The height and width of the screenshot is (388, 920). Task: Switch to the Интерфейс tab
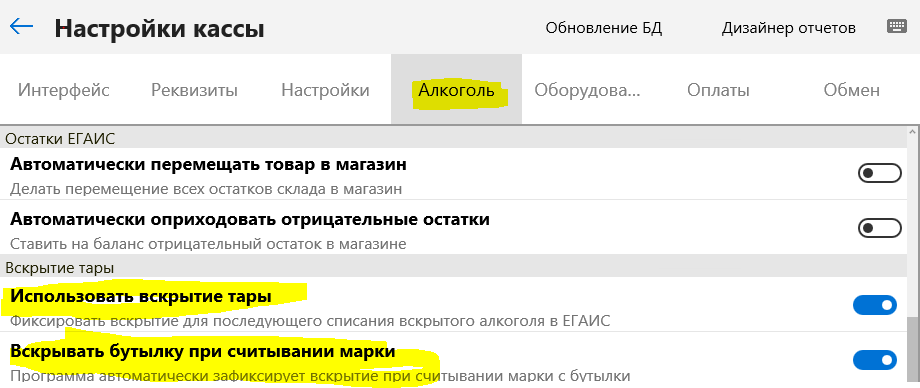pyautogui.click(x=64, y=90)
